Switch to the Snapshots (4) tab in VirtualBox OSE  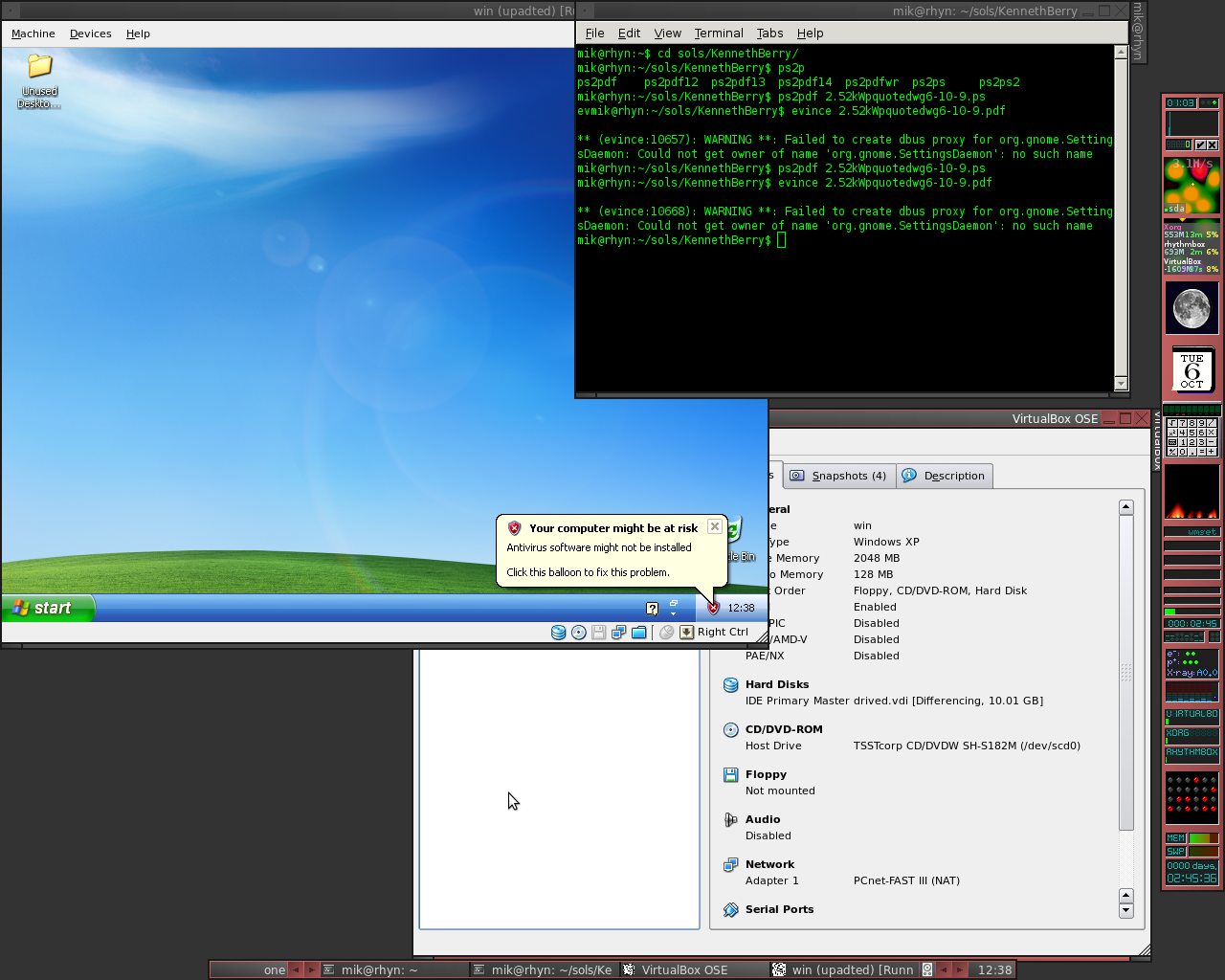pos(839,476)
